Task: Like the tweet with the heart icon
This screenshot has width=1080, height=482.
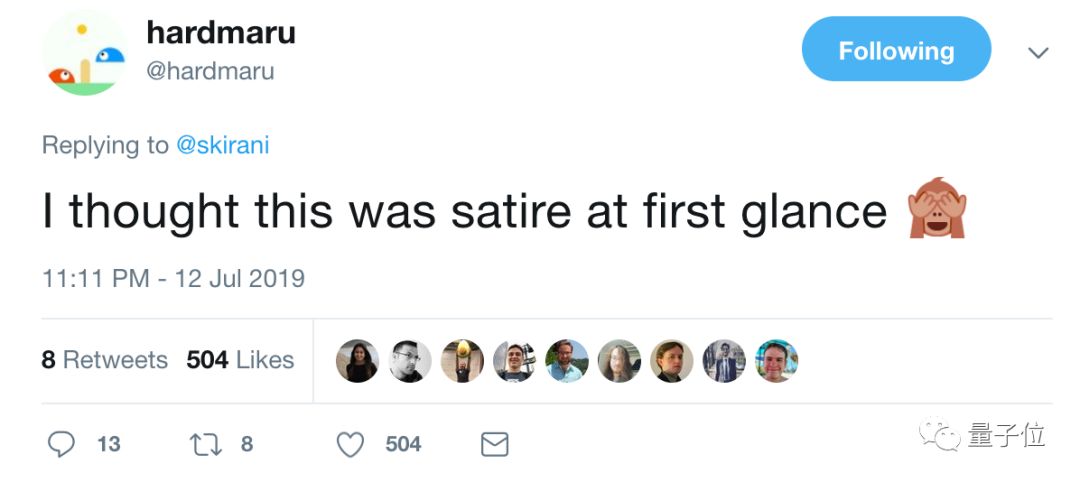Action: click(349, 444)
